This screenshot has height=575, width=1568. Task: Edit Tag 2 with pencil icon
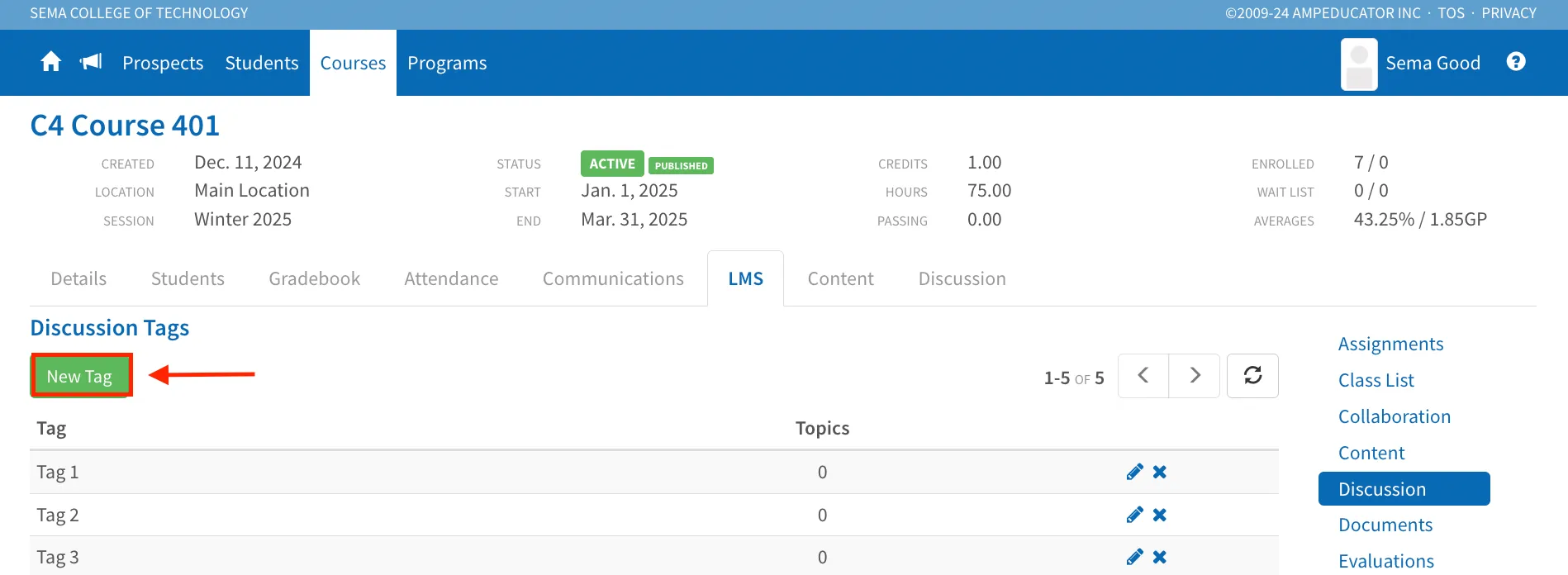click(x=1135, y=515)
